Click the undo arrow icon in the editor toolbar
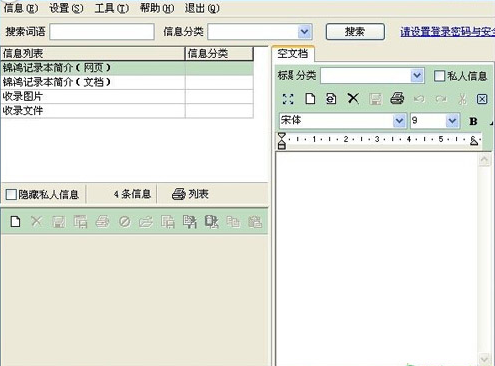This screenshot has width=495, height=366. 419,99
